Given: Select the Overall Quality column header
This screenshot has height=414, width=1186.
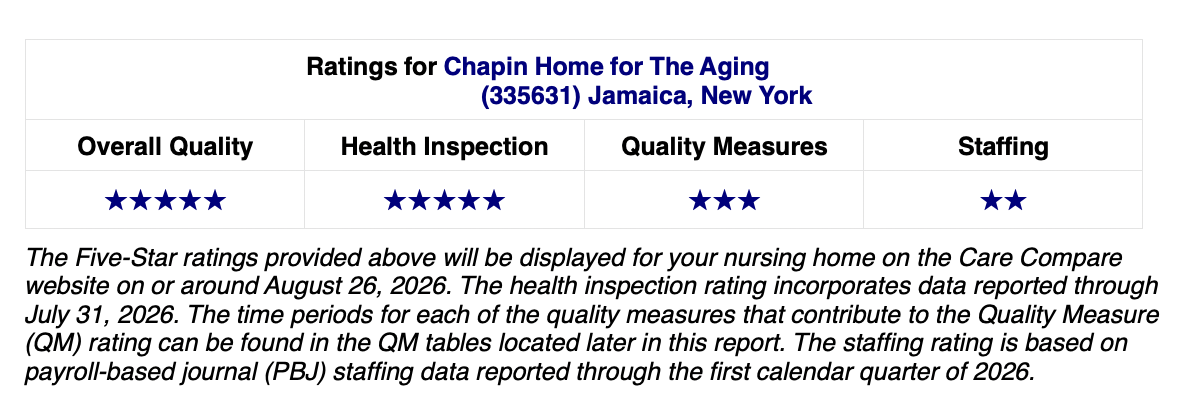Looking at the screenshot, I should (165, 146).
